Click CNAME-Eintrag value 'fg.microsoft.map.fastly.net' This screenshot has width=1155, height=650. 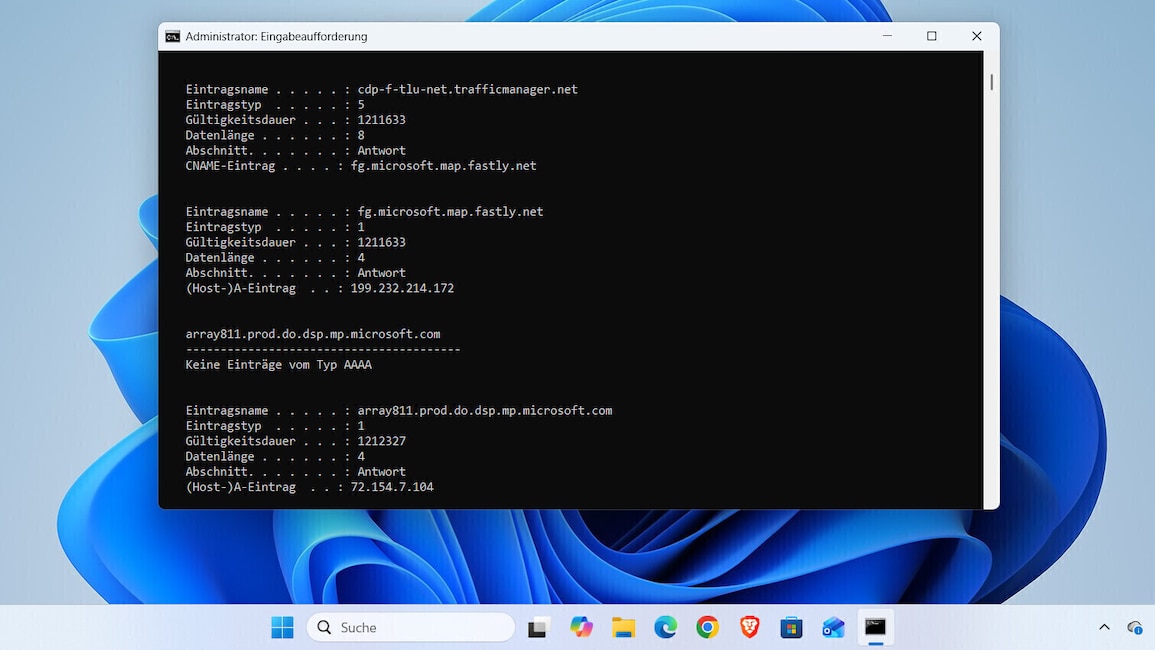[443, 166]
